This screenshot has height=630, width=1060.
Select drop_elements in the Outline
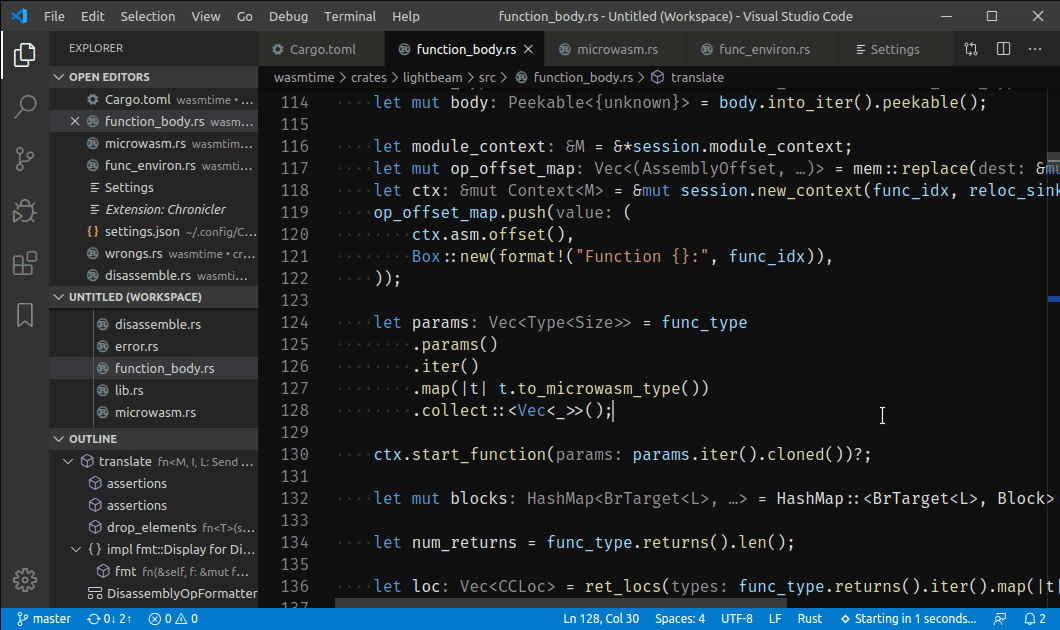coord(153,527)
